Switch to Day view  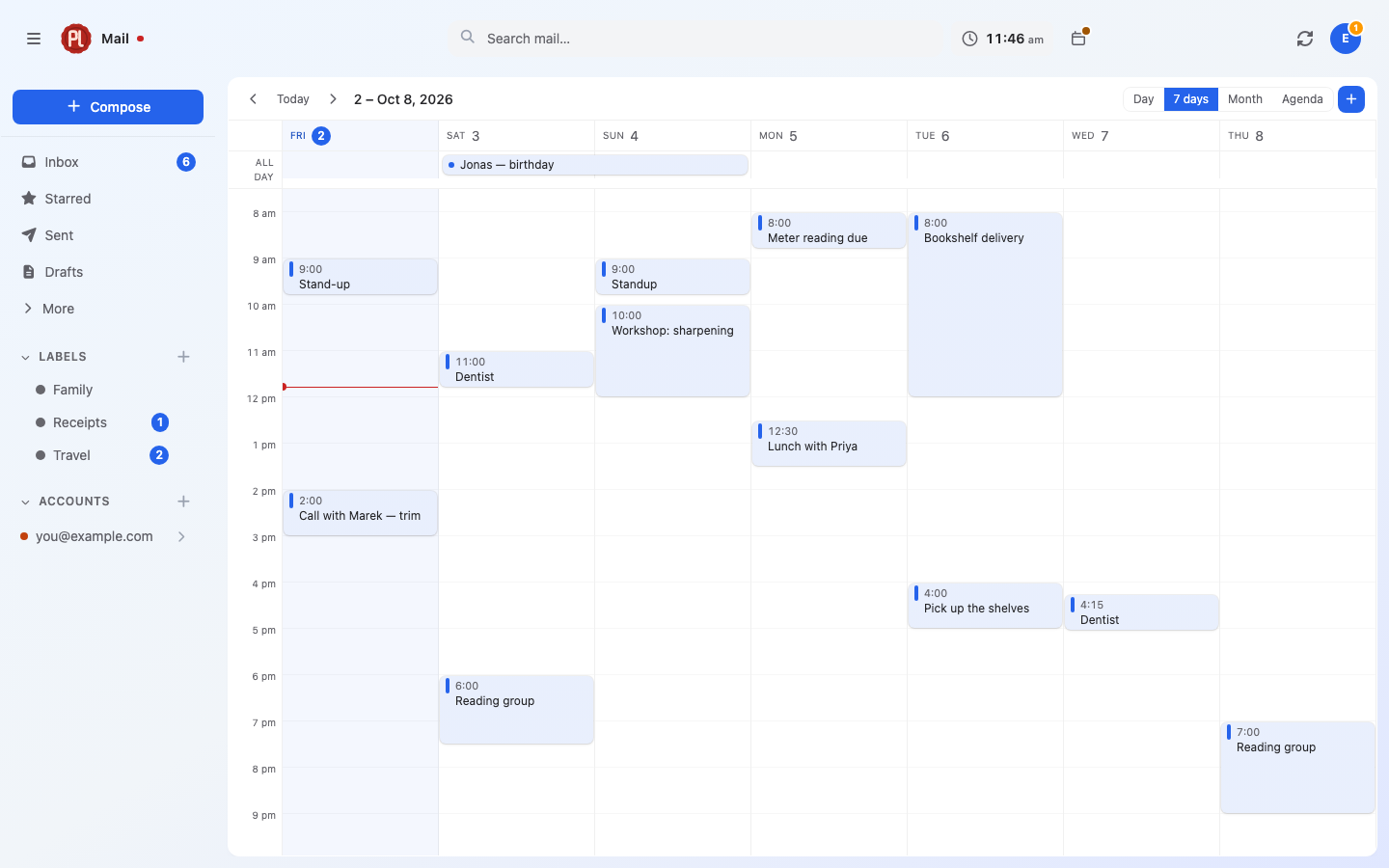tap(1143, 99)
